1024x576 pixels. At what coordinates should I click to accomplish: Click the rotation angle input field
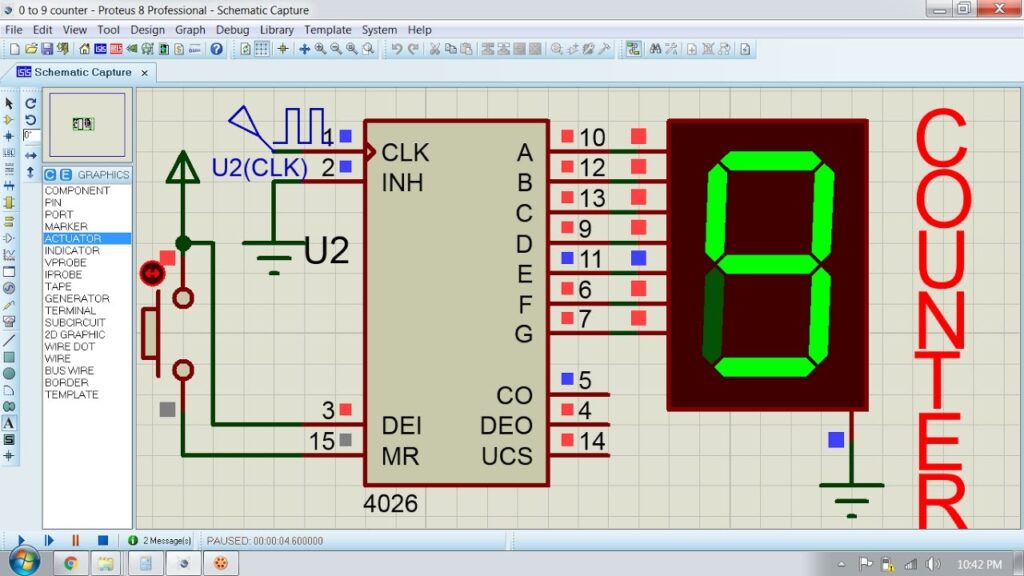tap(30, 135)
